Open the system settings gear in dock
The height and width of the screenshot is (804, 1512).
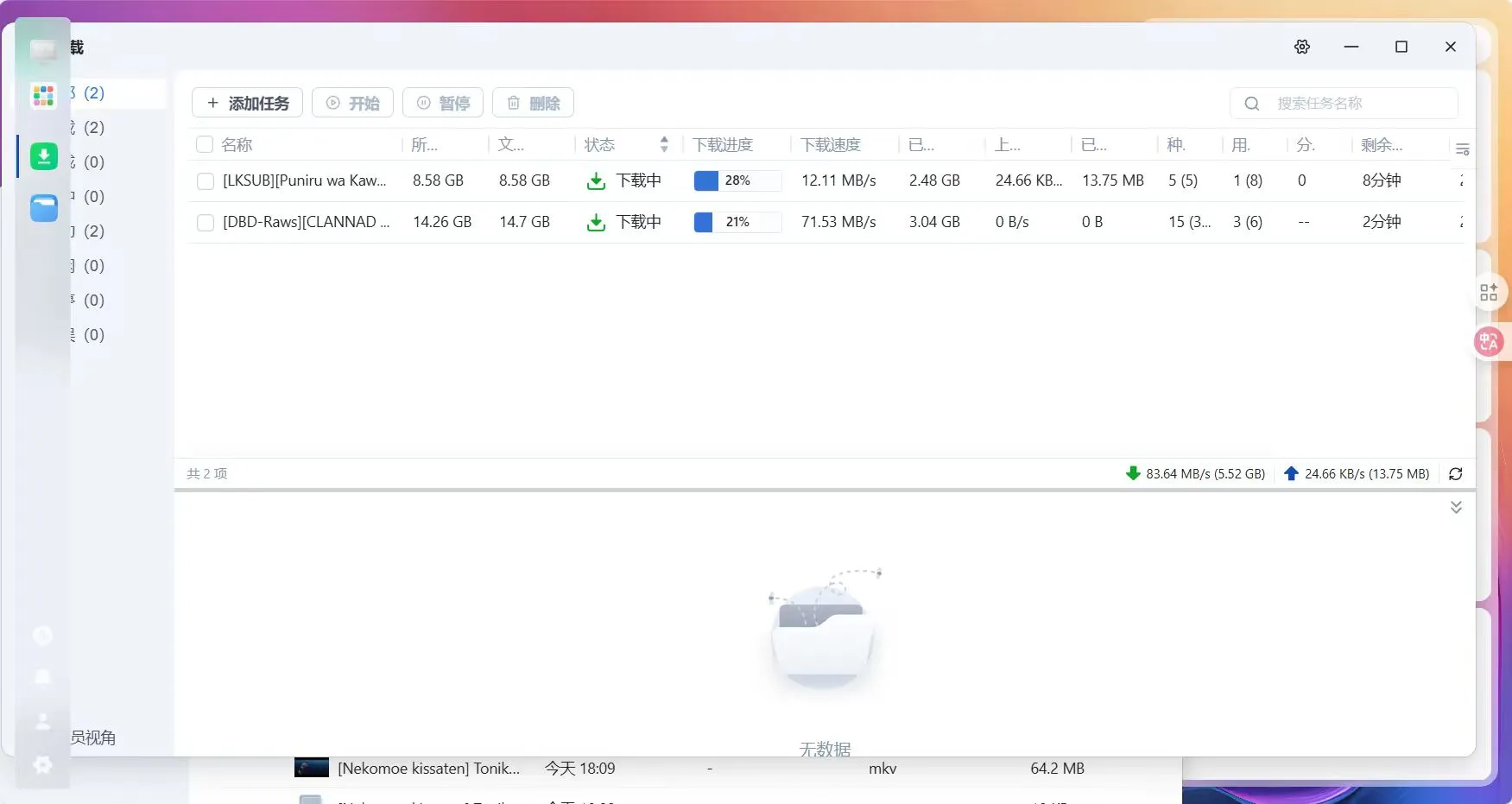42,764
